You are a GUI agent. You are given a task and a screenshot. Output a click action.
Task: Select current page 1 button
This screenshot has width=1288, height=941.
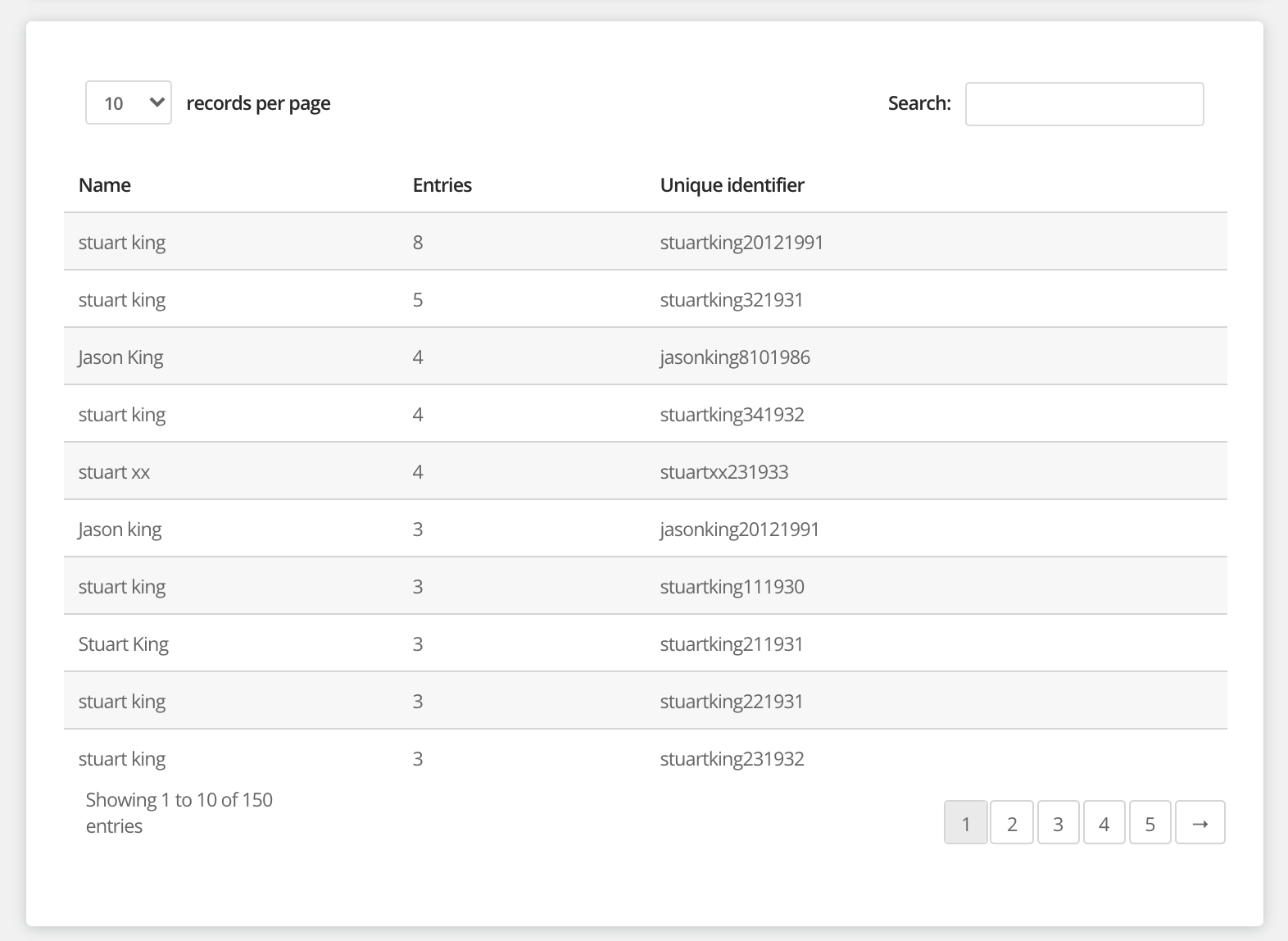tap(966, 823)
